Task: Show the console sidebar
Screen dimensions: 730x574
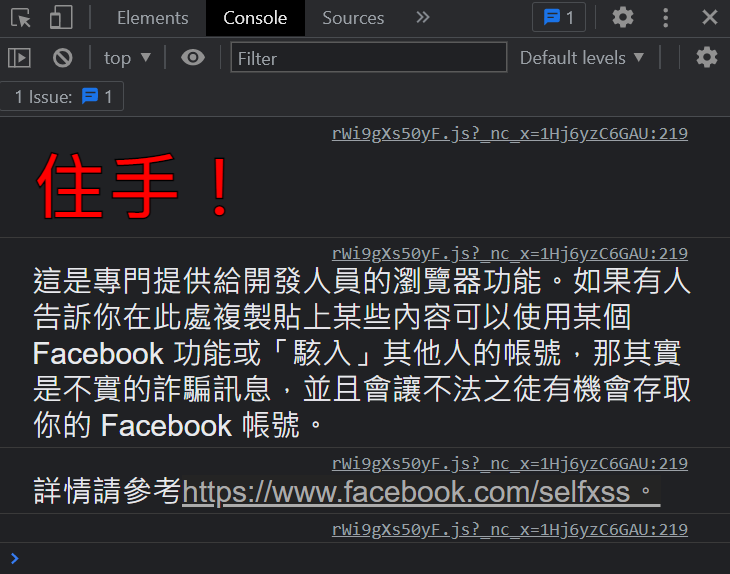Action: [x=19, y=58]
